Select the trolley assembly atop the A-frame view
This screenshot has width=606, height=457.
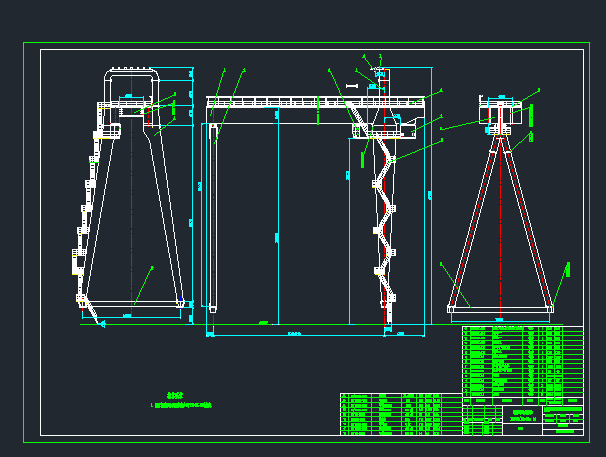(x=500, y=112)
